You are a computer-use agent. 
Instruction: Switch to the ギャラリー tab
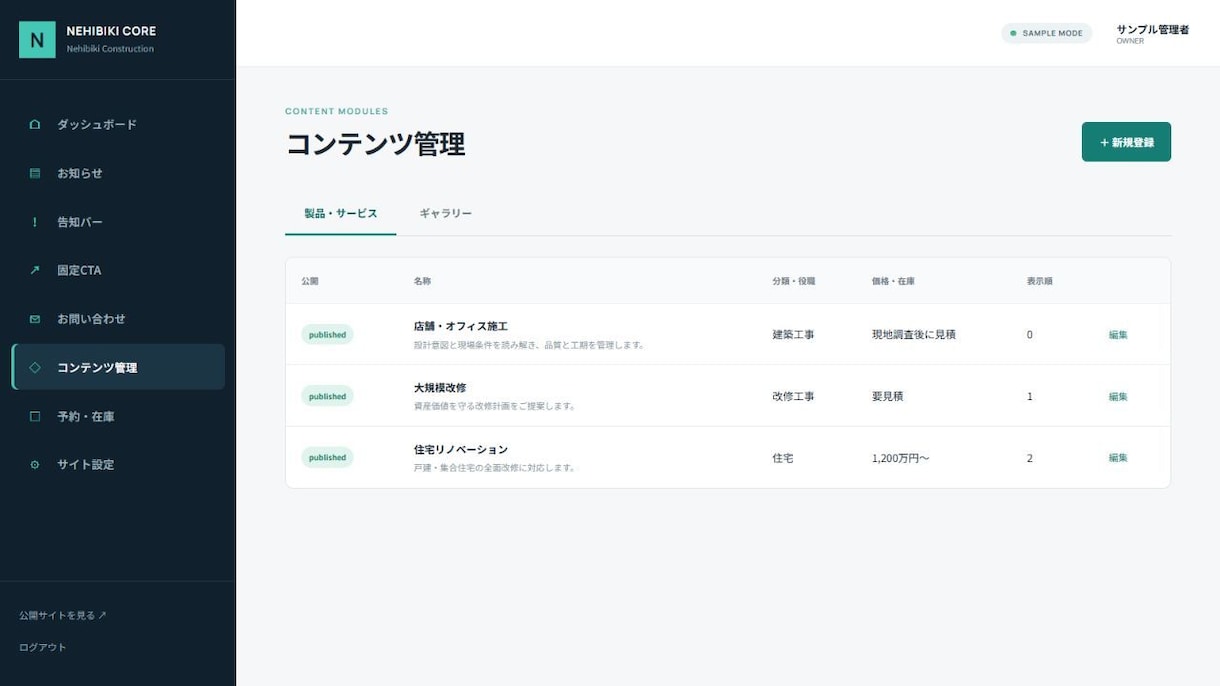click(445, 213)
